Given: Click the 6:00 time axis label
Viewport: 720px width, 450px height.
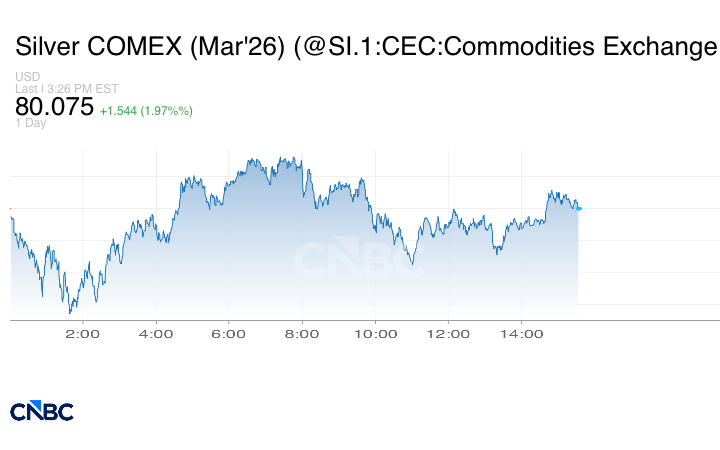Looking at the screenshot, I should click(x=228, y=334).
